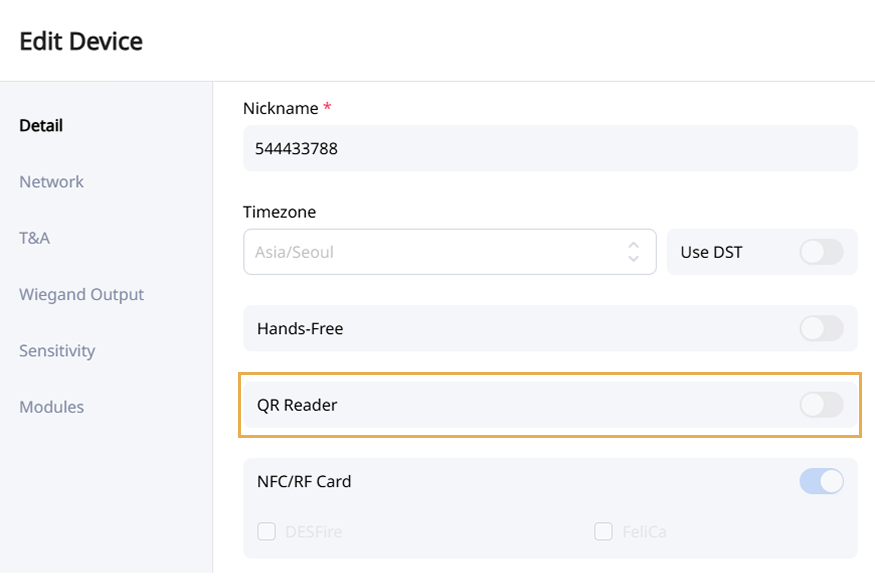This screenshot has width=875, height=583.
Task: Open the Modules section
Action: click(51, 407)
